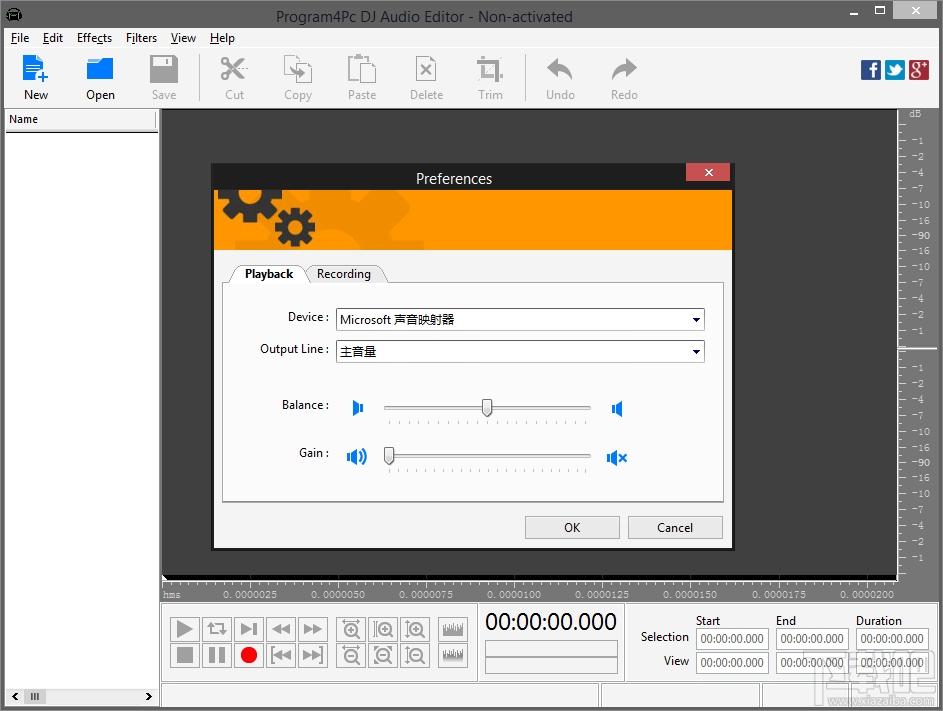Image resolution: width=943 pixels, height=711 pixels.
Task: Click the right speaker icon beside Balance
Action: tap(617, 409)
